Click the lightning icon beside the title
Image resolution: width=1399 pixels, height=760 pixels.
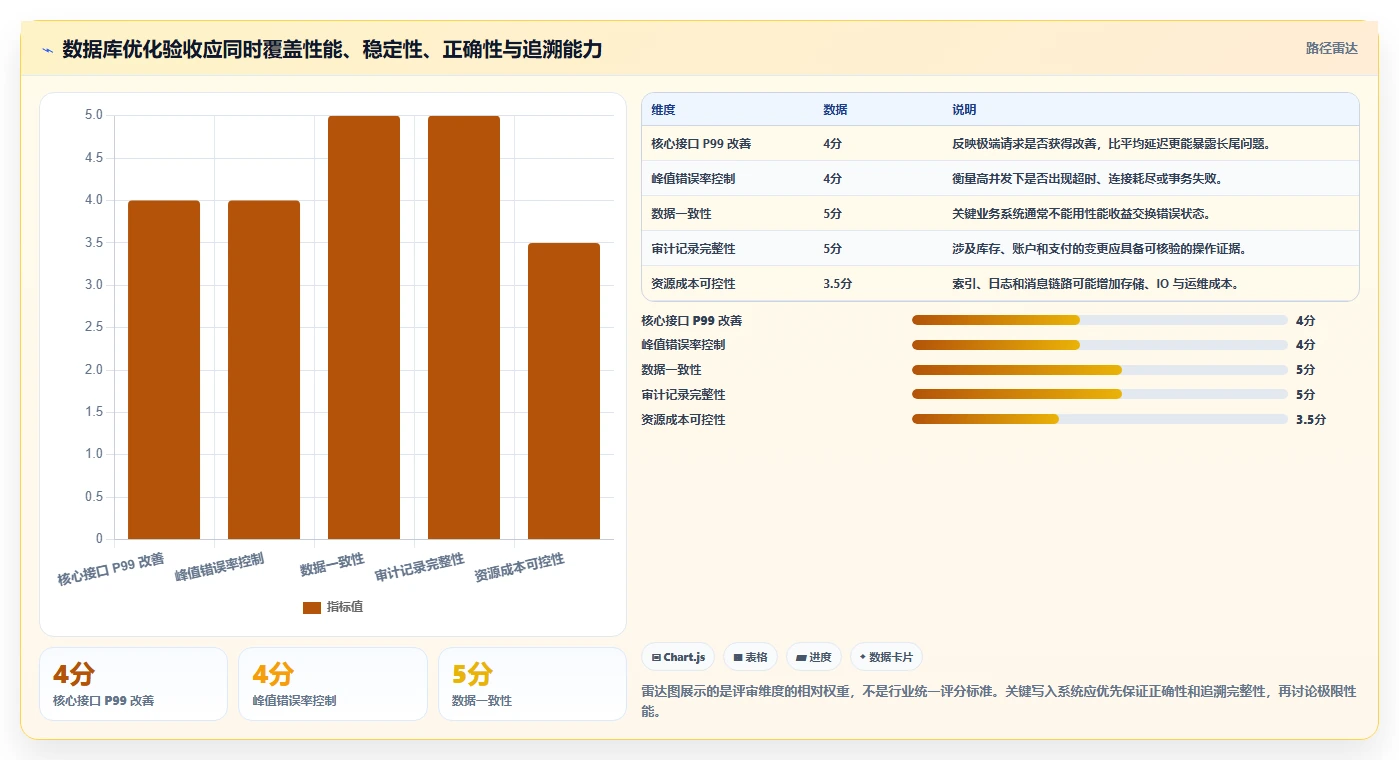click(47, 50)
